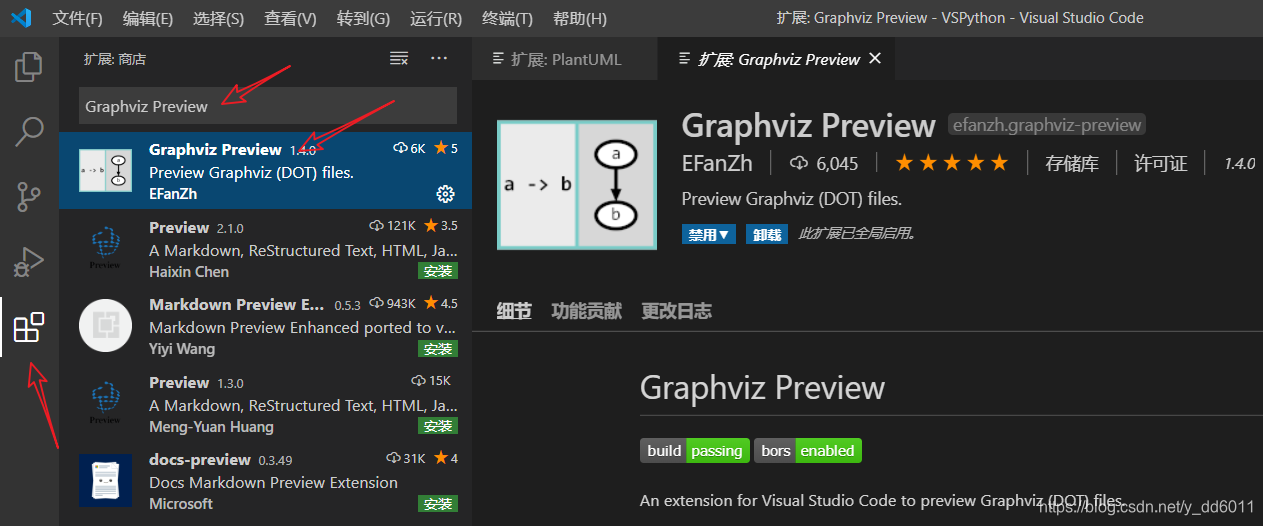Open the 终端(T) menu
Screen dimensions: 1263x526
coord(507,18)
